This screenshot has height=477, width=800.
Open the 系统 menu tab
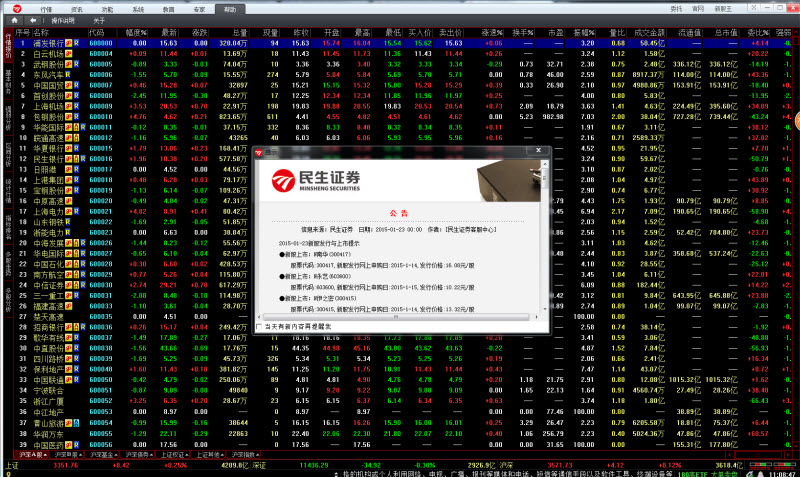(138, 9)
